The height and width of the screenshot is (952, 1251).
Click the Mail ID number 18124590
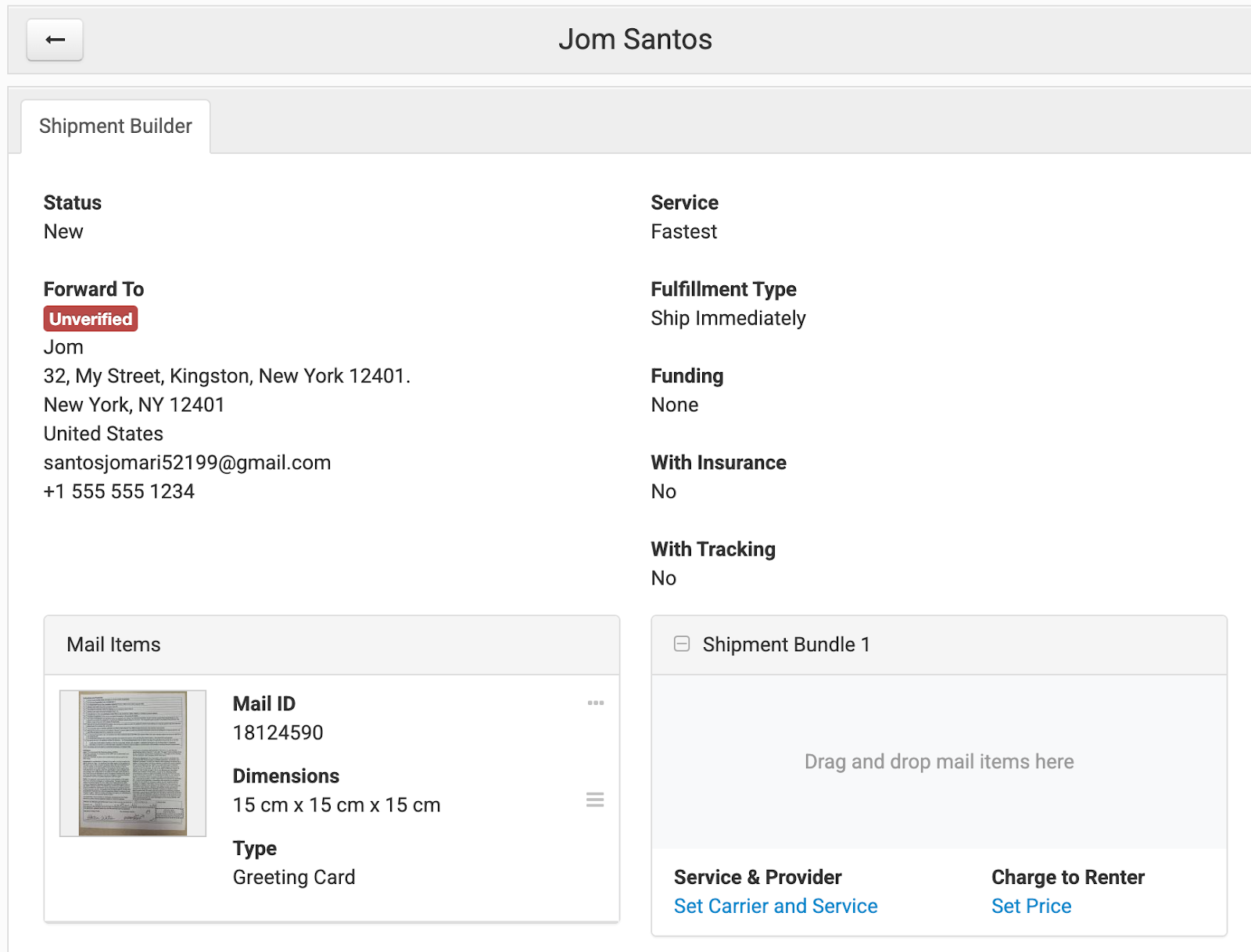[x=278, y=732]
